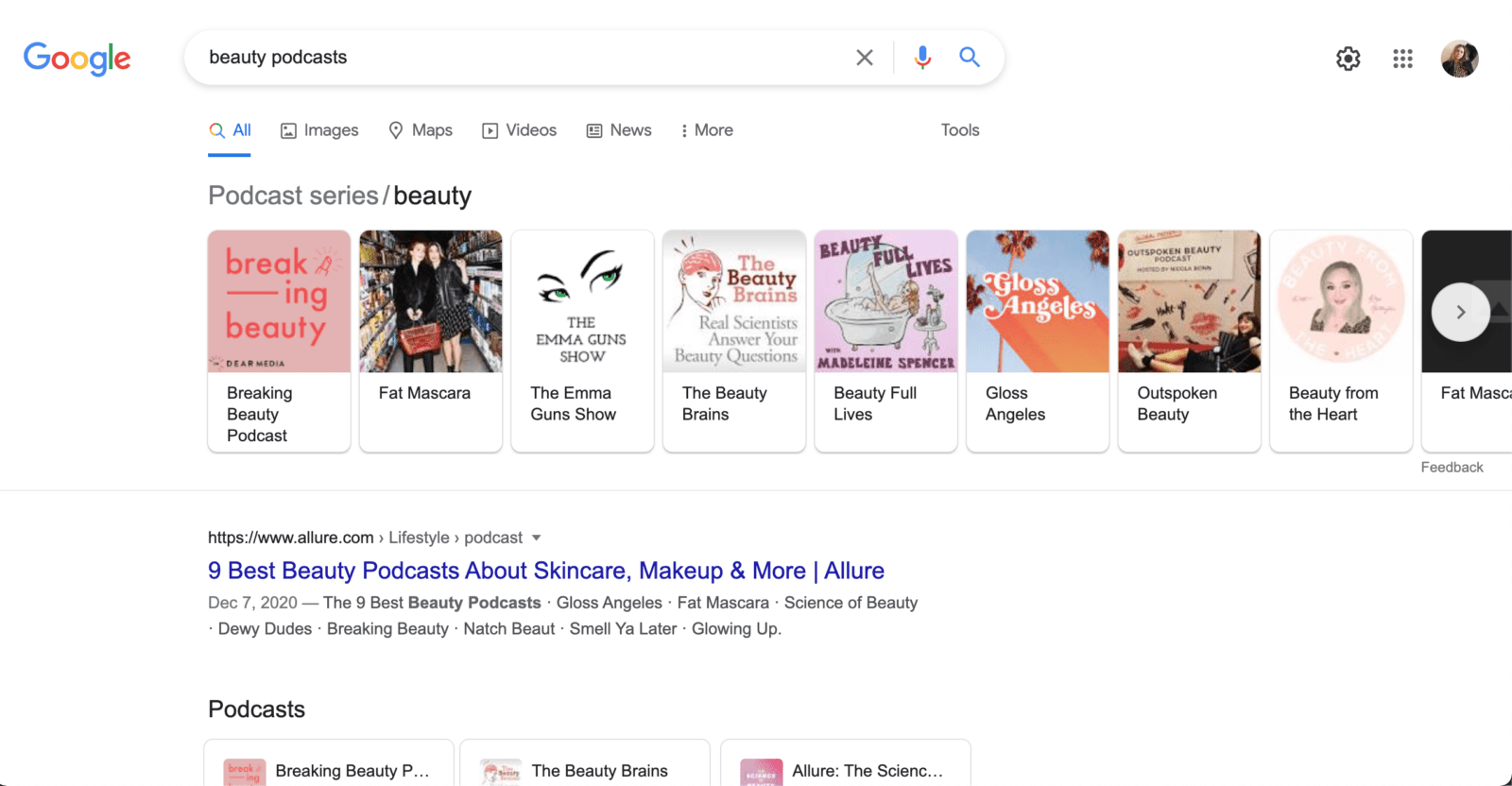Submit search with the magnifying glass icon

pyautogui.click(x=970, y=58)
